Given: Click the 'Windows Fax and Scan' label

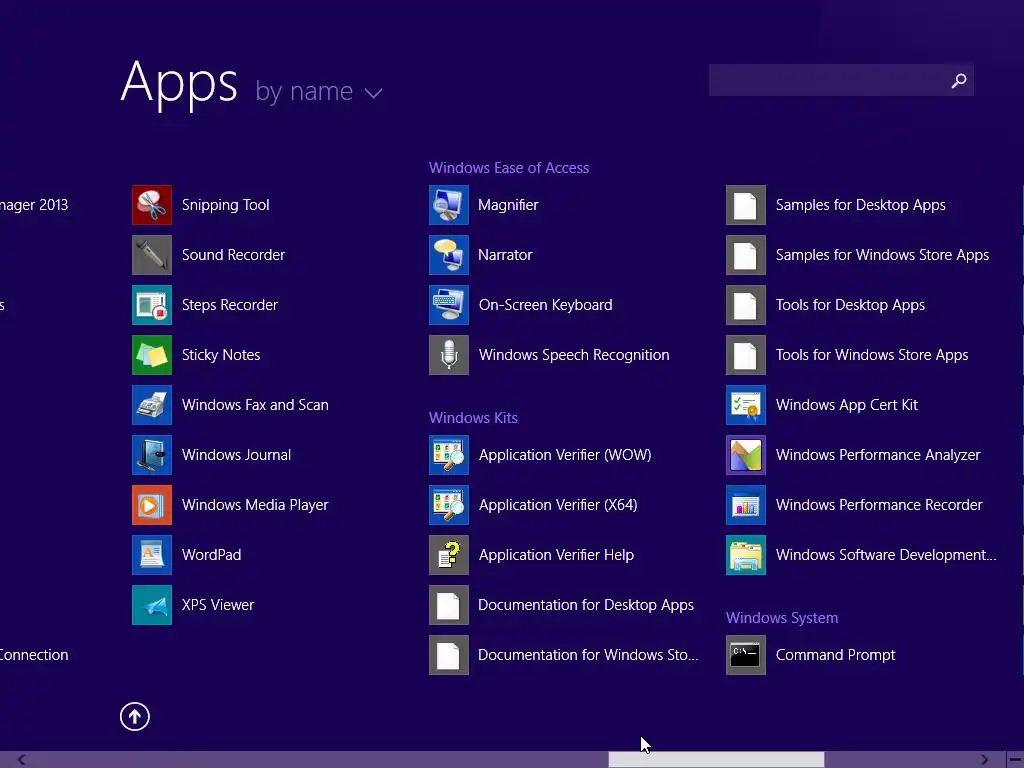Looking at the screenshot, I should pyautogui.click(x=255, y=405).
